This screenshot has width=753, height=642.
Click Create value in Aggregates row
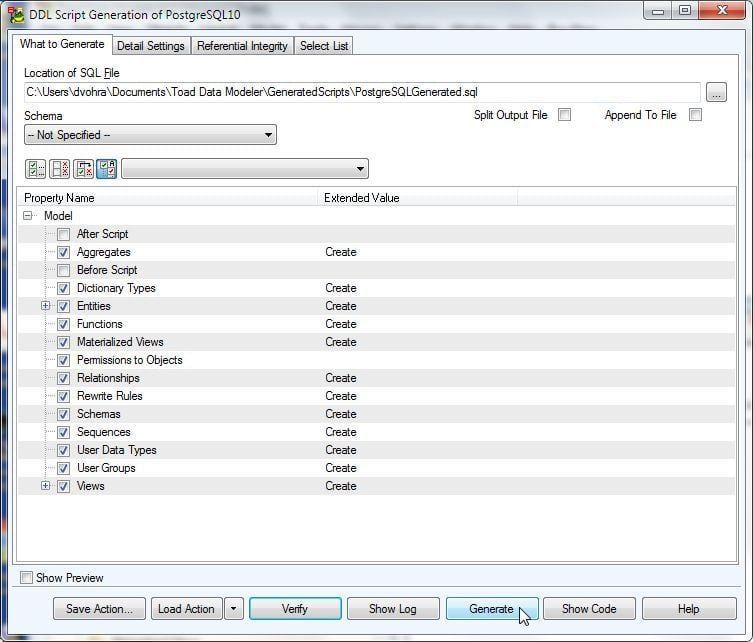340,252
